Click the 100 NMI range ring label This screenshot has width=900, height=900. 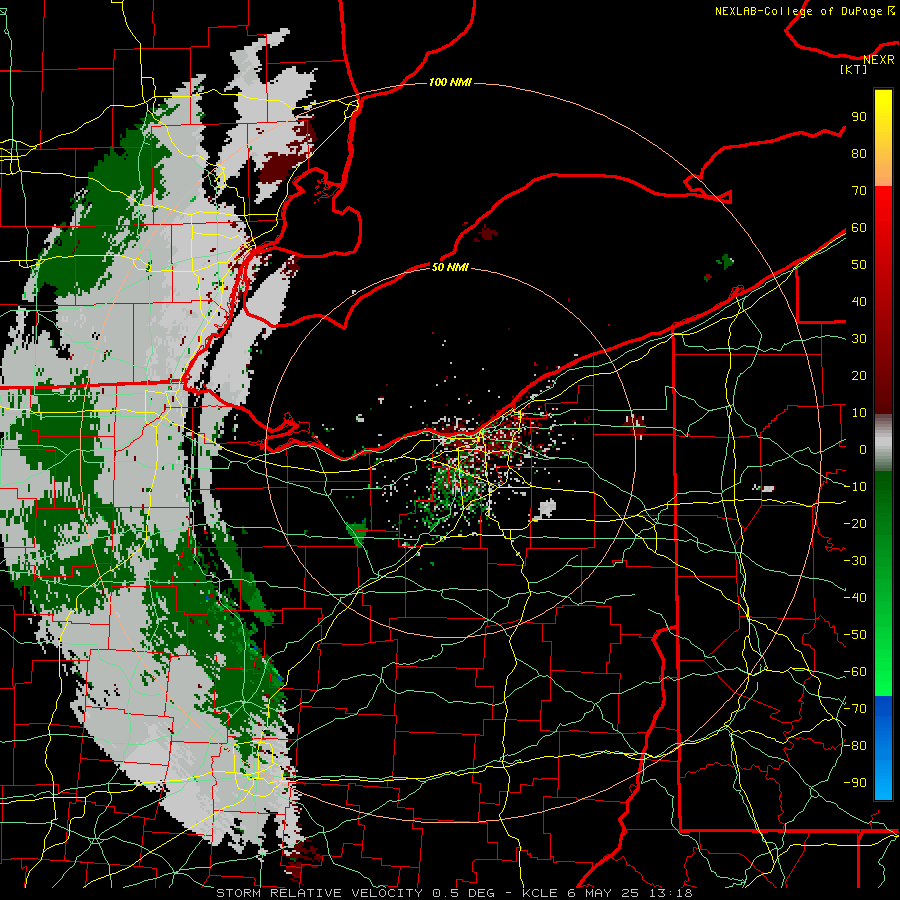point(450,83)
